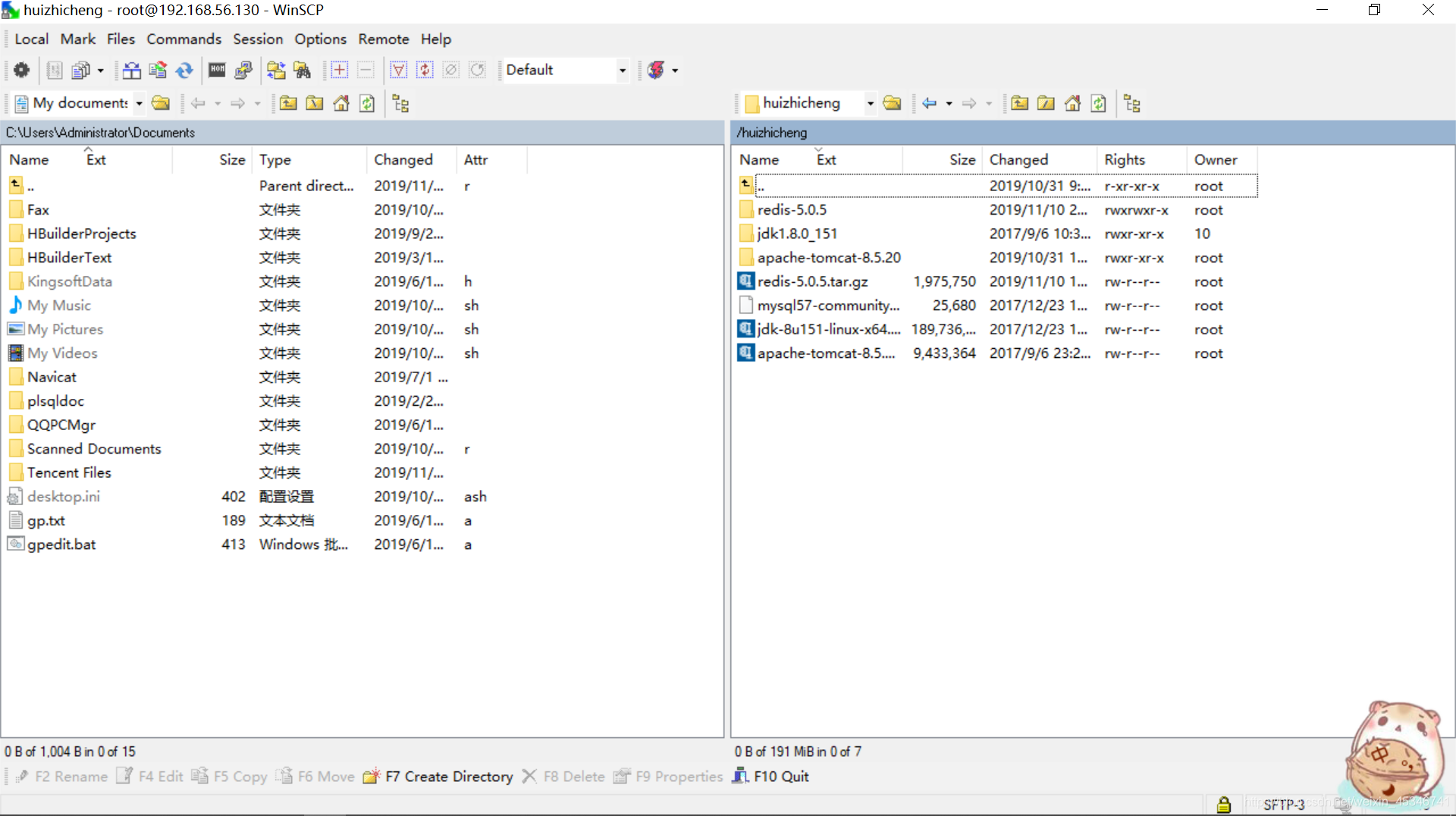Open the Mark menu

click(78, 39)
